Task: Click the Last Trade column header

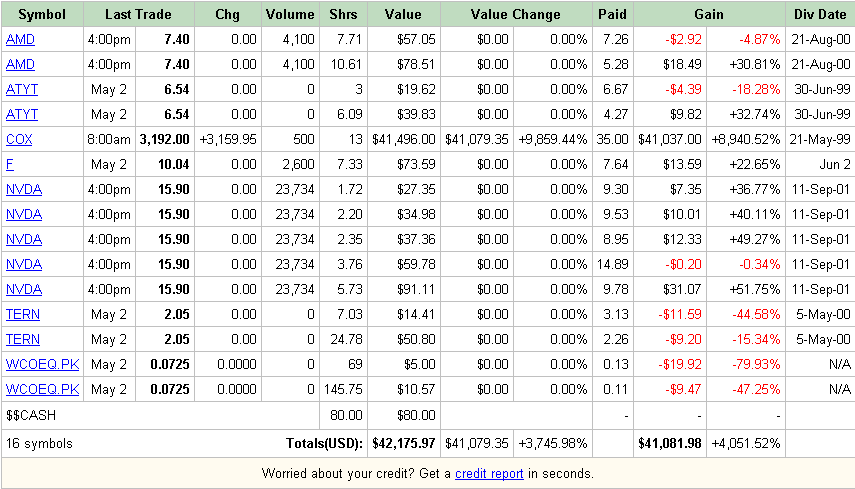Action: (138, 15)
